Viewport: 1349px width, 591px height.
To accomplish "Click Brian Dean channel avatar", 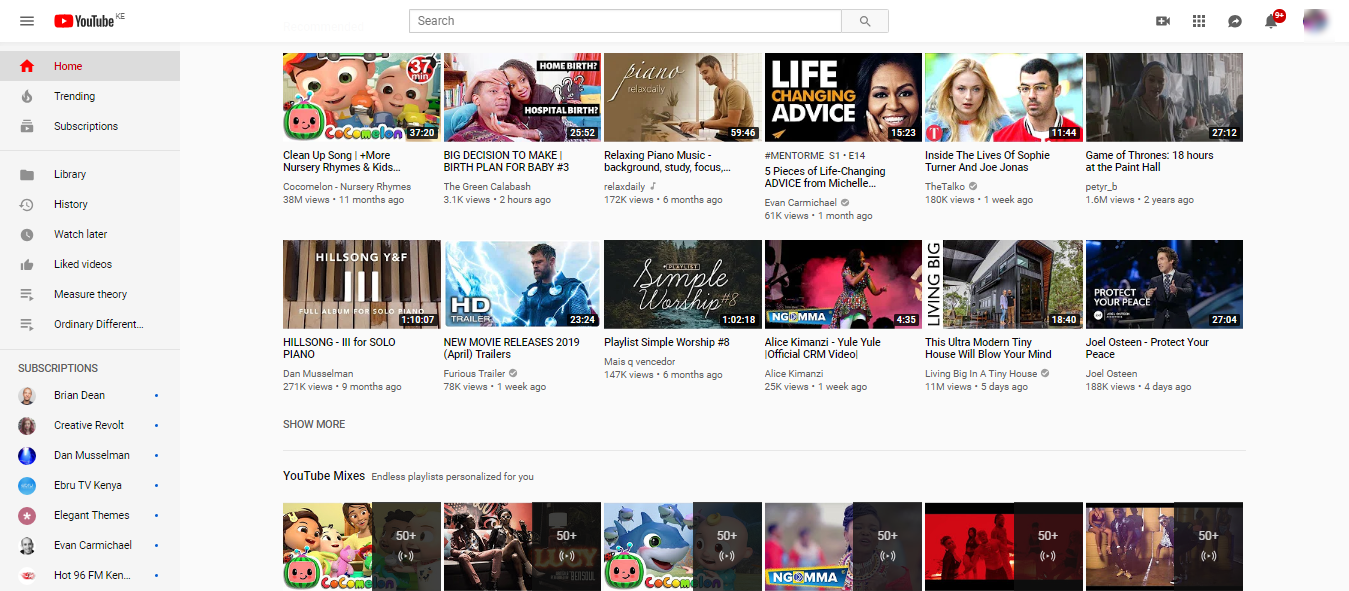I will coord(27,395).
